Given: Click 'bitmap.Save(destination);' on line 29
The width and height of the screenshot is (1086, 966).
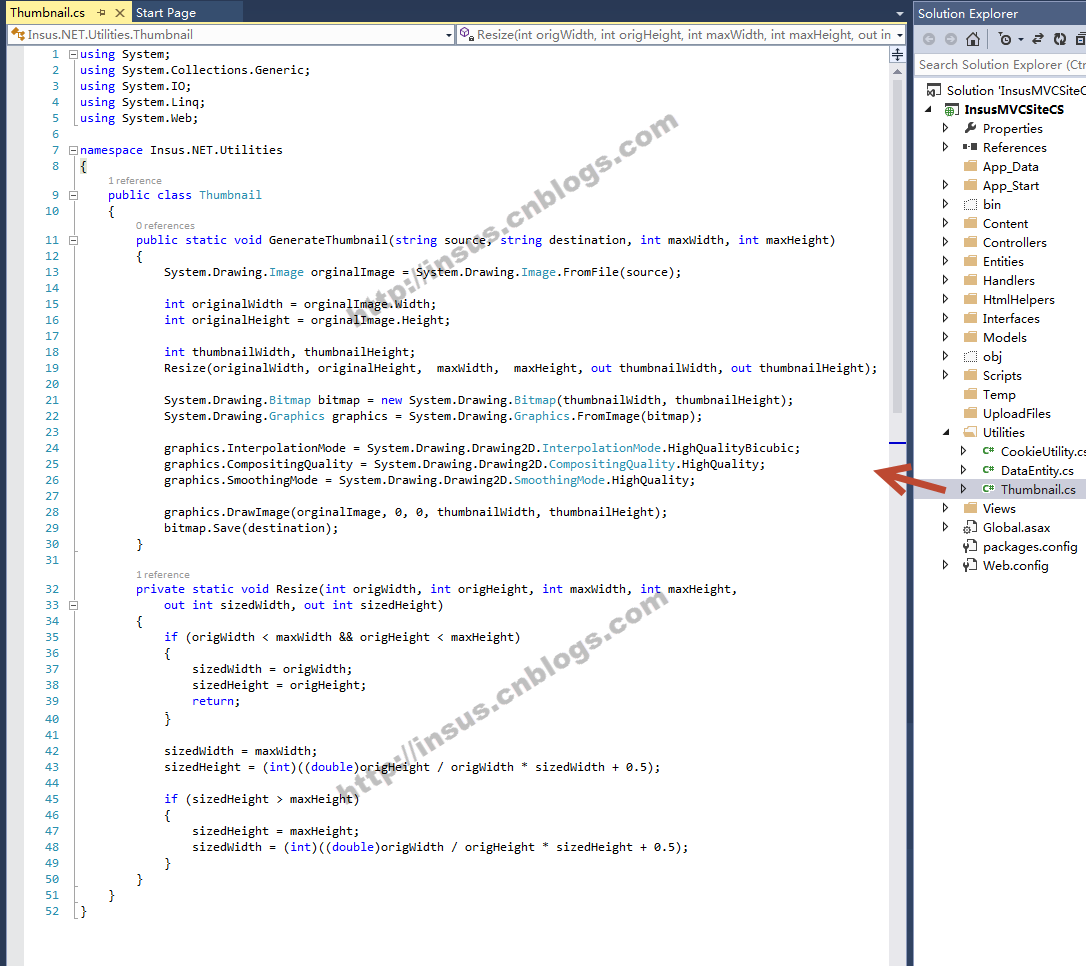Looking at the screenshot, I should click(251, 528).
